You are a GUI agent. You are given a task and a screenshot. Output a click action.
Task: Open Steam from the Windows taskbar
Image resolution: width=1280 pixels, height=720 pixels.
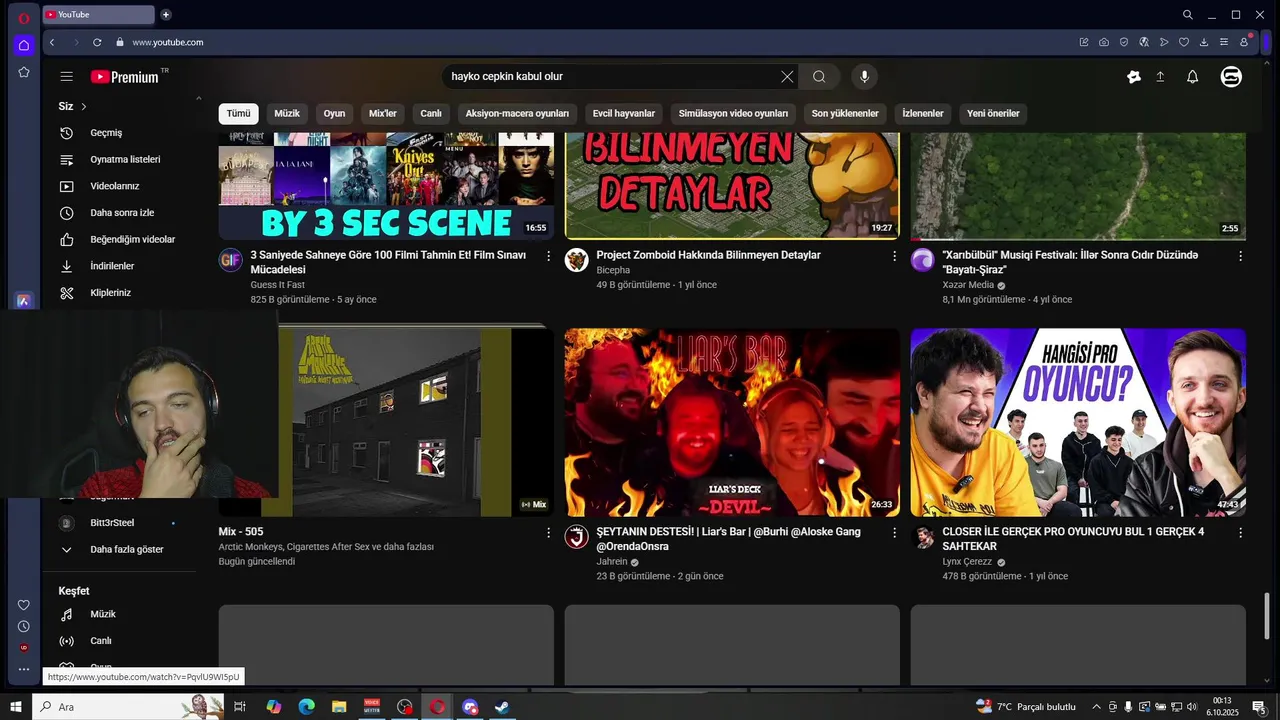[502, 707]
